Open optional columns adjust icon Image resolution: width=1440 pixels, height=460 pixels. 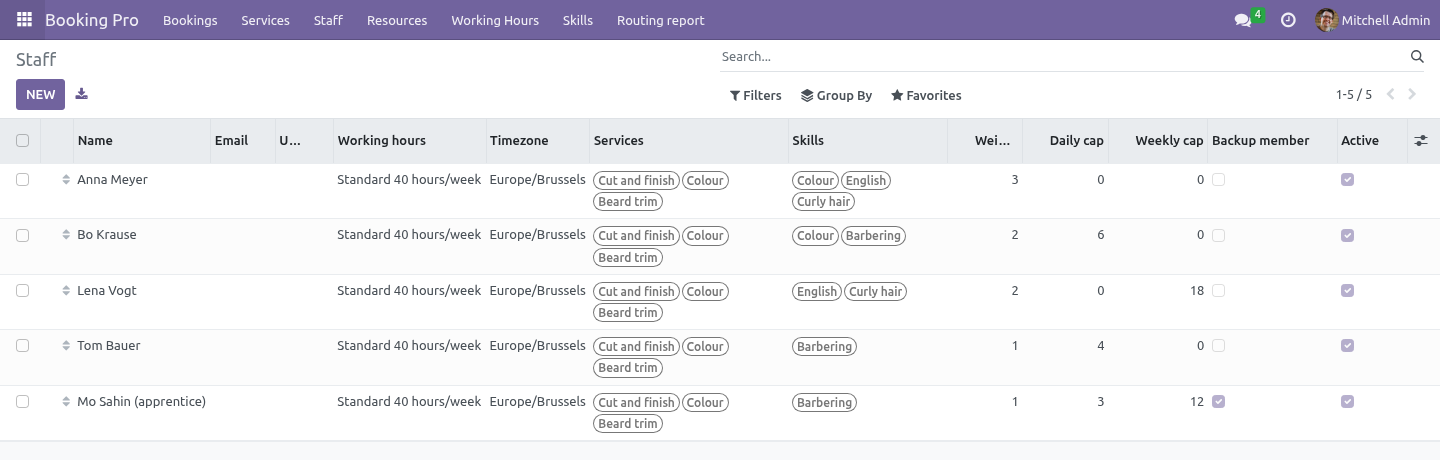pyautogui.click(x=1421, y=141)
